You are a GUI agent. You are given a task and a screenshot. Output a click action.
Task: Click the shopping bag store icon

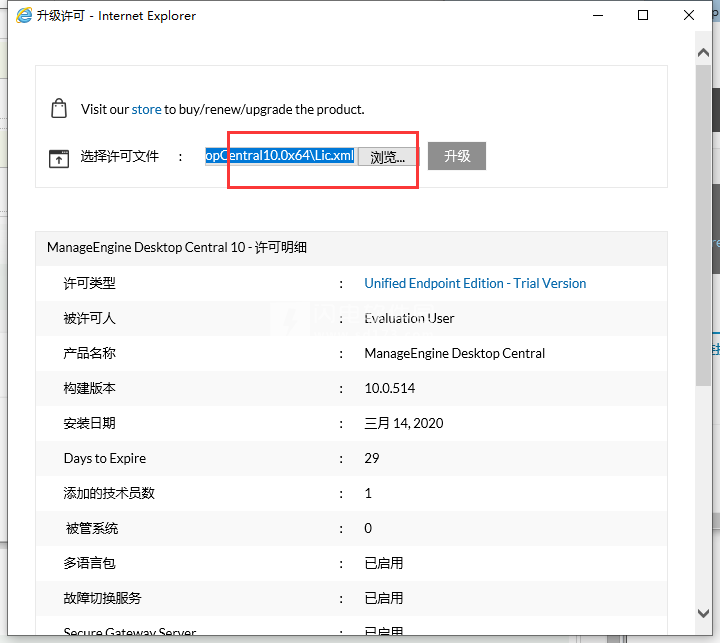pyautogui.click(x=59, y=109)
